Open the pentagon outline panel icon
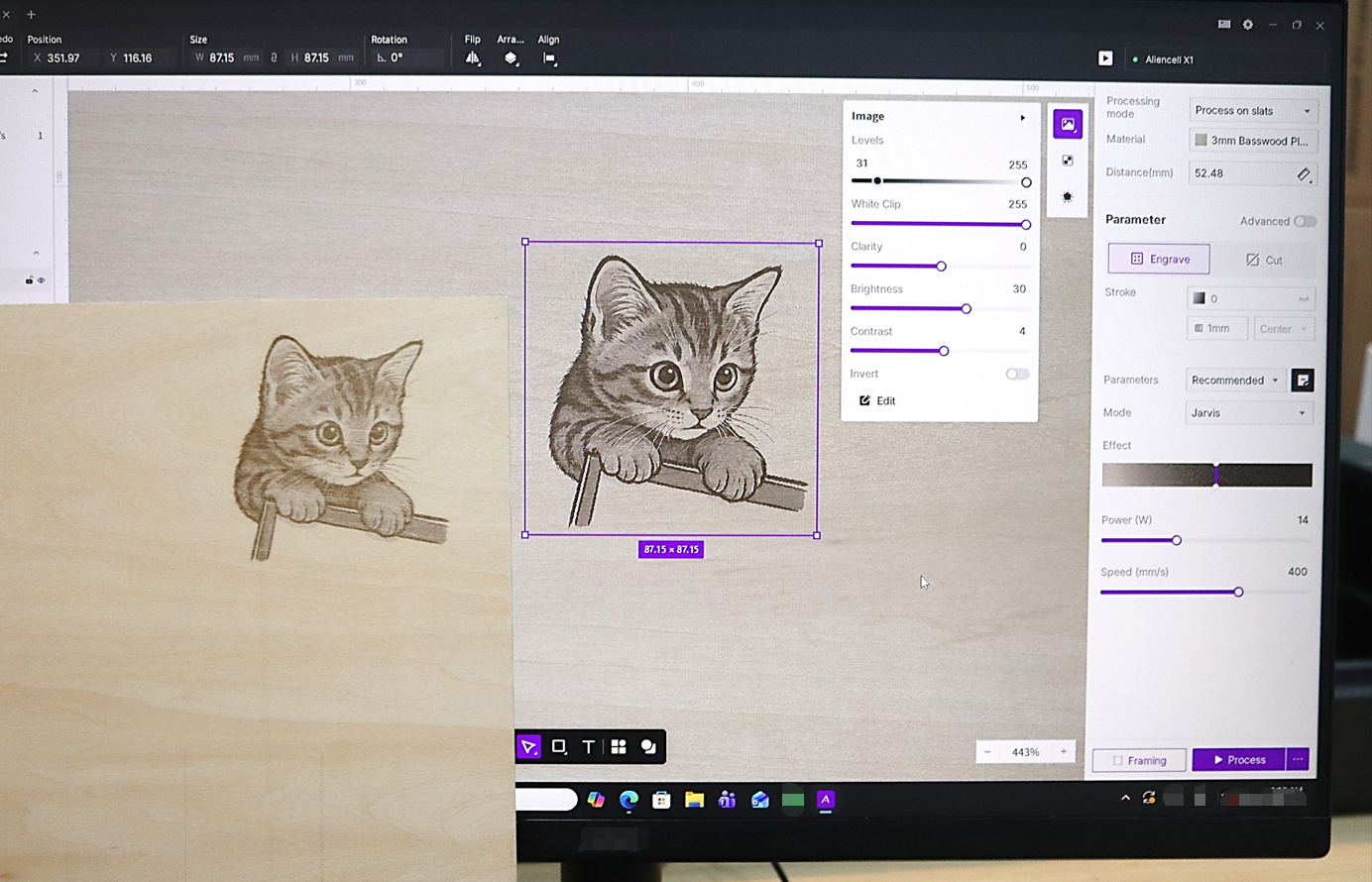Screen dimensions: 1372x882 pos(1068,196)
